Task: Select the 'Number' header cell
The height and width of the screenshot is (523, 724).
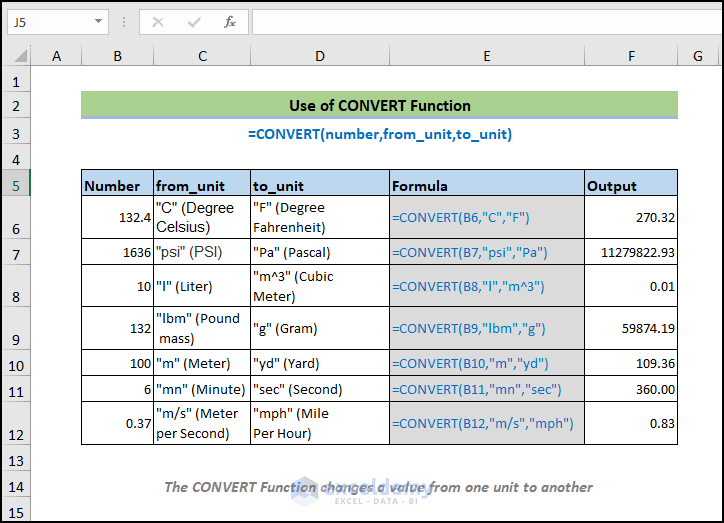Action: click(117, 183)
